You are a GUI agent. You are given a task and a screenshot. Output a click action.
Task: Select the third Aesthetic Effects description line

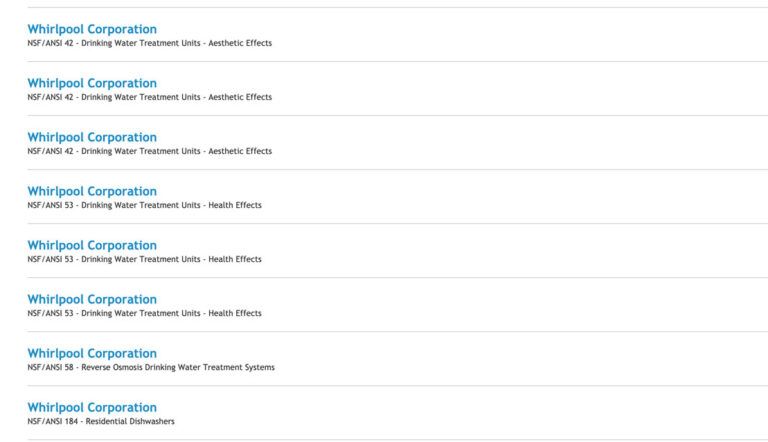149,151
